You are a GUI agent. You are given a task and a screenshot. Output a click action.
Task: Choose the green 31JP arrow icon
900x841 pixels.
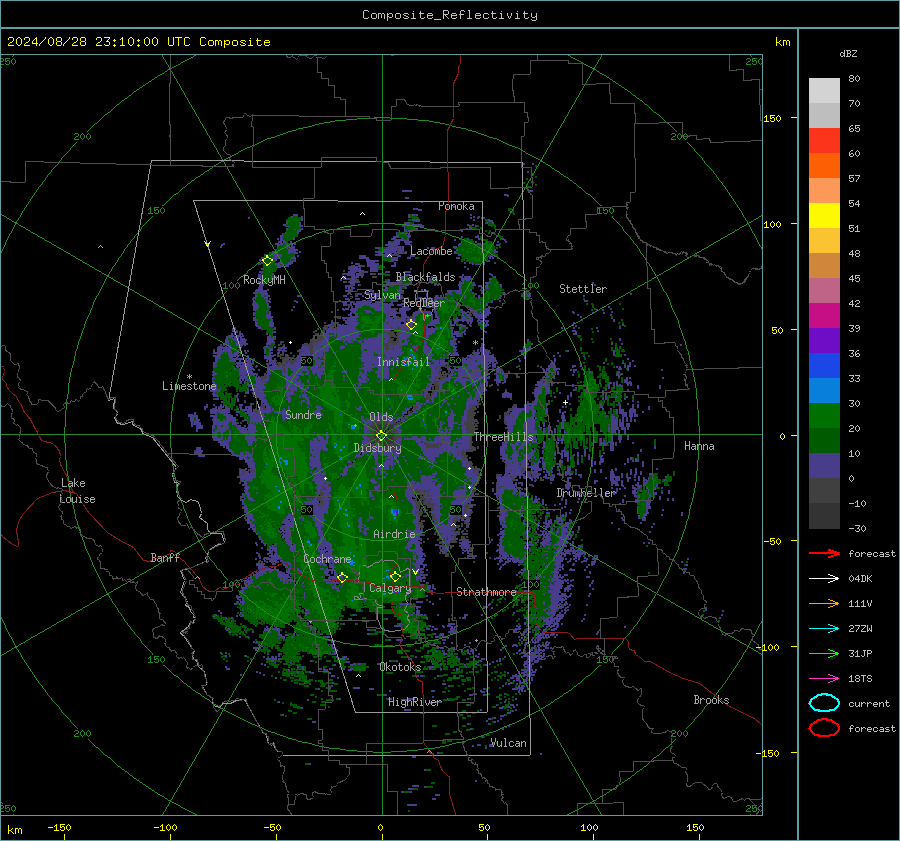click(x=824, y=653)
